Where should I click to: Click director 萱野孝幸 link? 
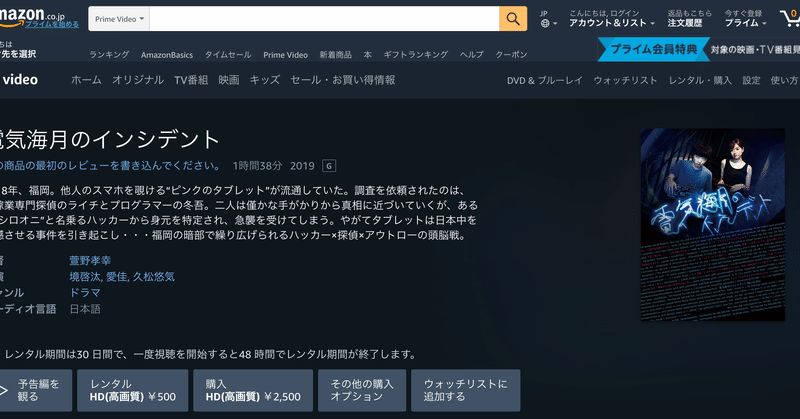90,261
